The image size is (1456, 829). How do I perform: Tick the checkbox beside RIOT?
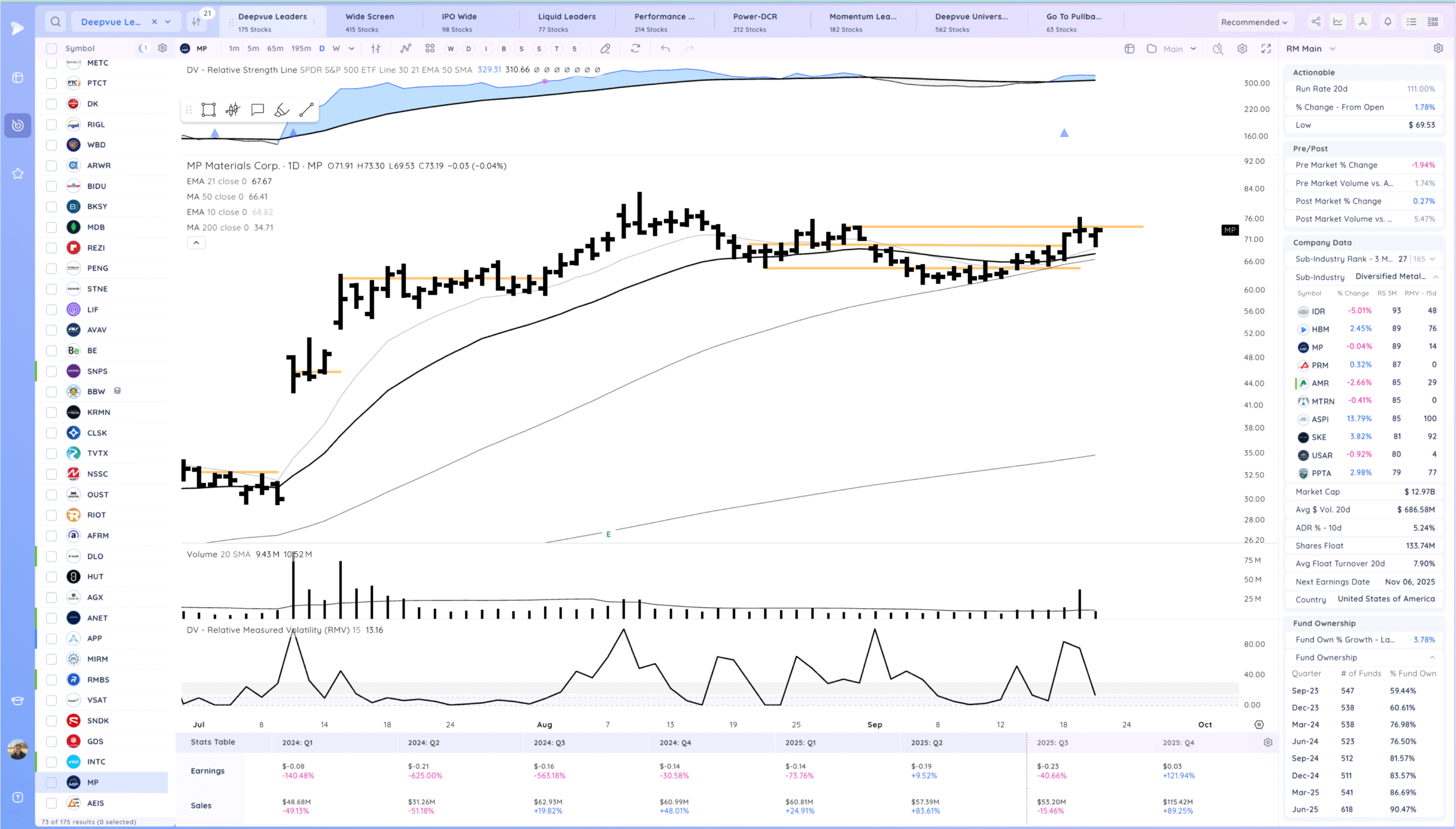(51, 515)
